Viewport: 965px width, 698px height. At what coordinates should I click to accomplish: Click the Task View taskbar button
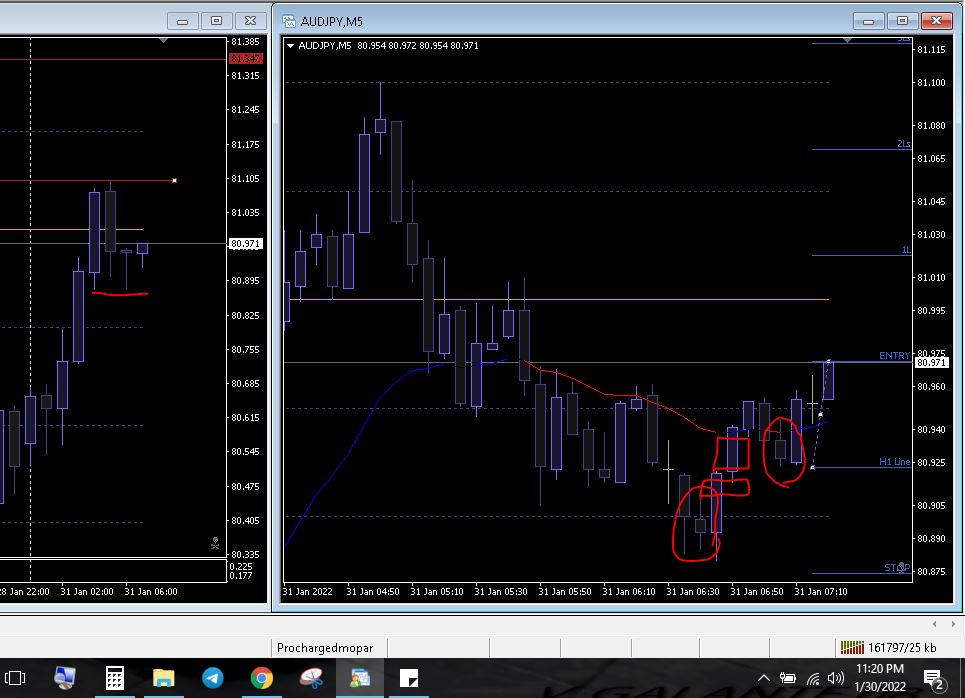(x=14, y=679)
